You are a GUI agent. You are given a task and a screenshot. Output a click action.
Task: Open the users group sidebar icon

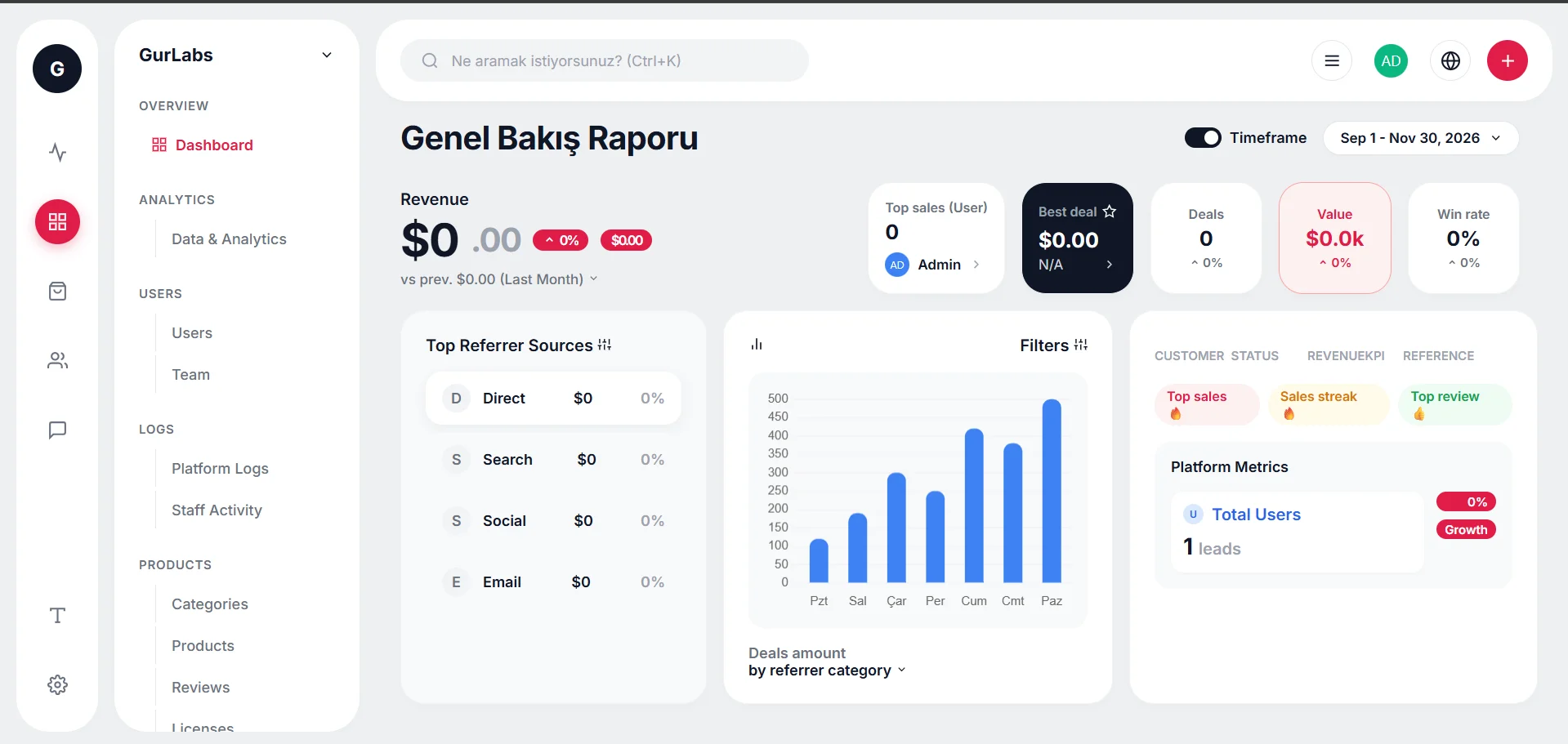pos(57,360)
